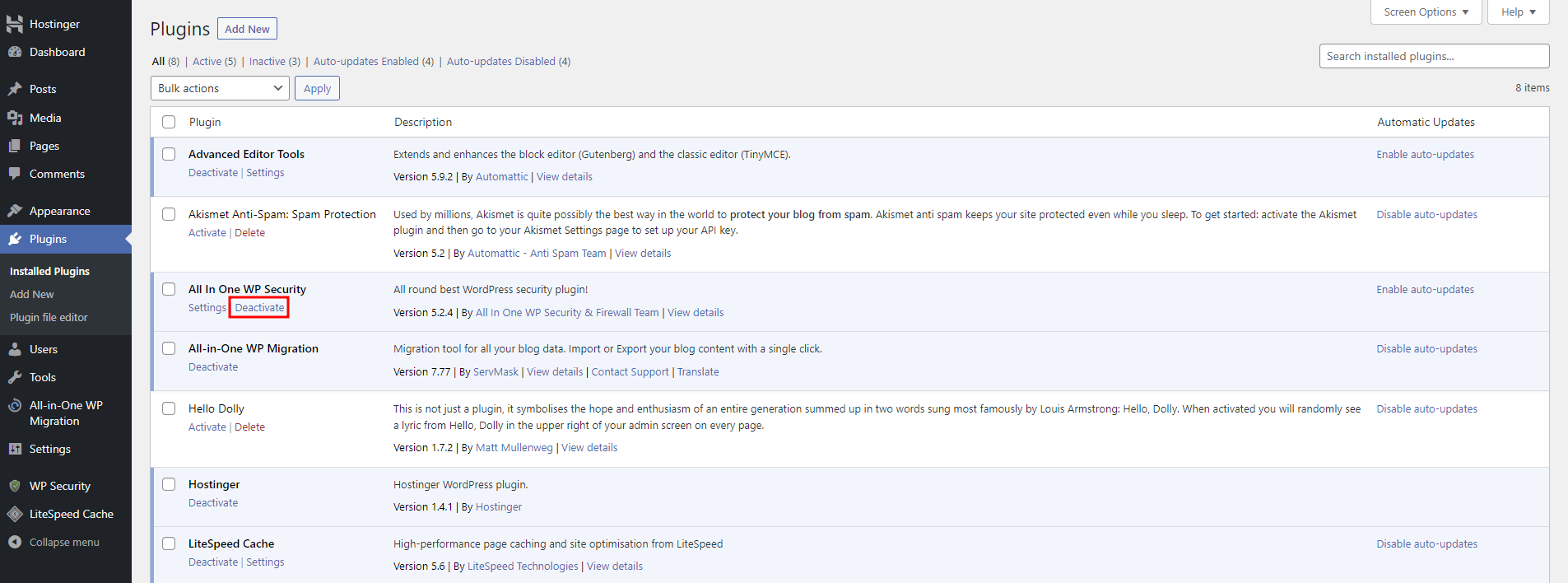Viewport: 1568px width, 583px height.
Task: Deactivate the All In One WP Security plugin
Action: pos(259,308)
